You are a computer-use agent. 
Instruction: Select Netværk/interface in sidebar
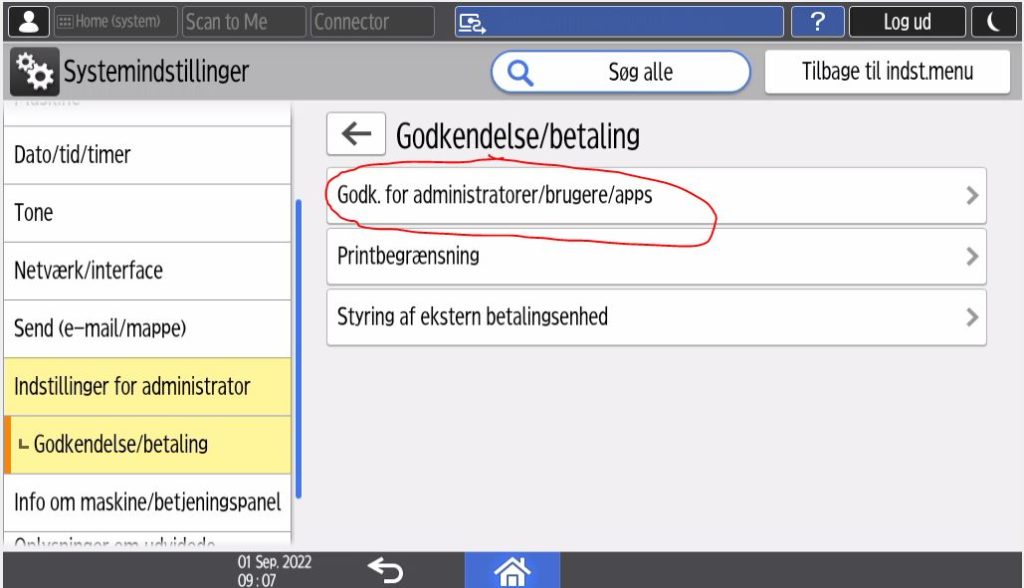click(x=147, y=270)
